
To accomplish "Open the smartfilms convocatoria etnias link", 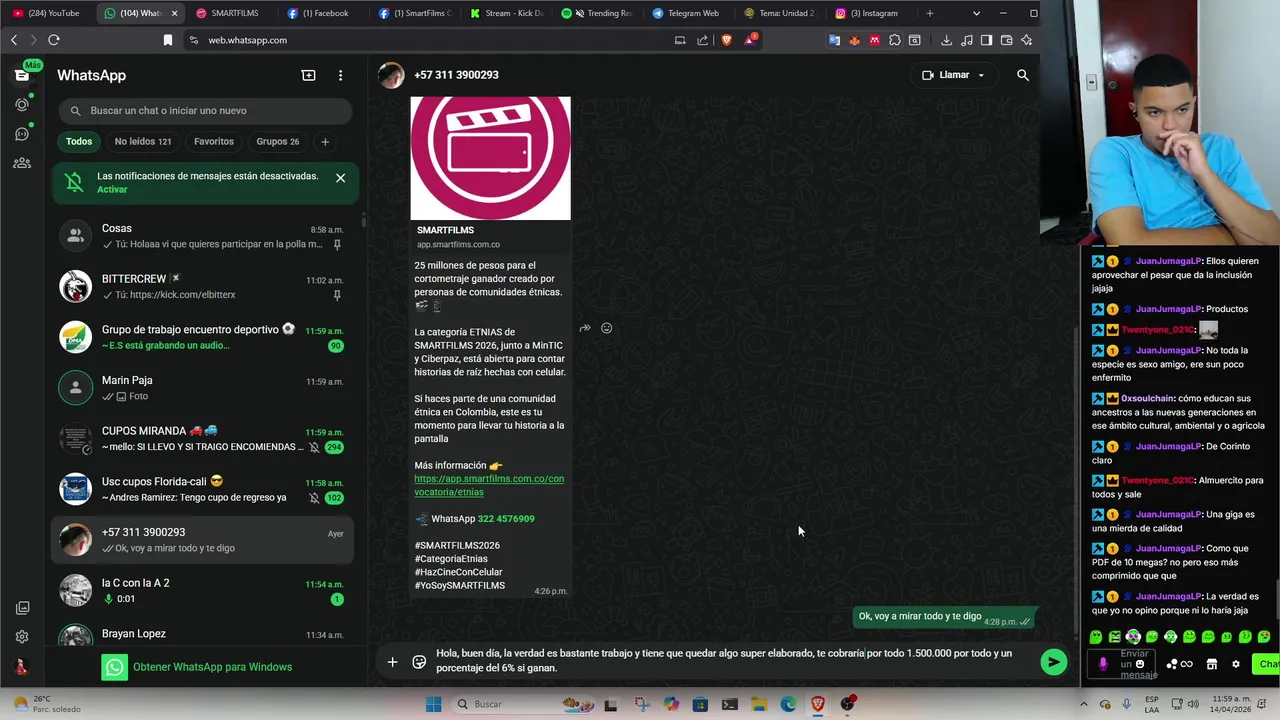I will [489, 485].
